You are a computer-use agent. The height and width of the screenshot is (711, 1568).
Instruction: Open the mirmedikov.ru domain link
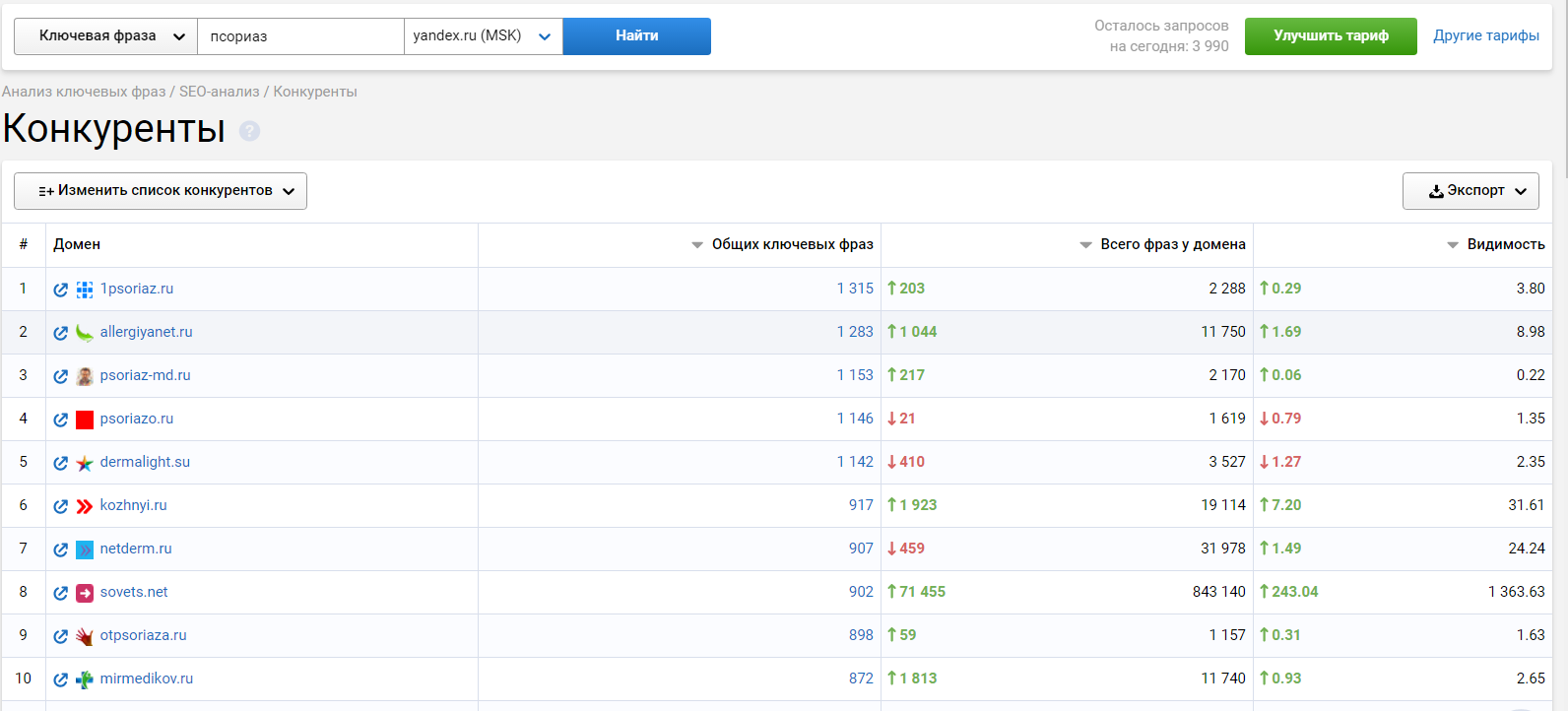tap(147, 679)
